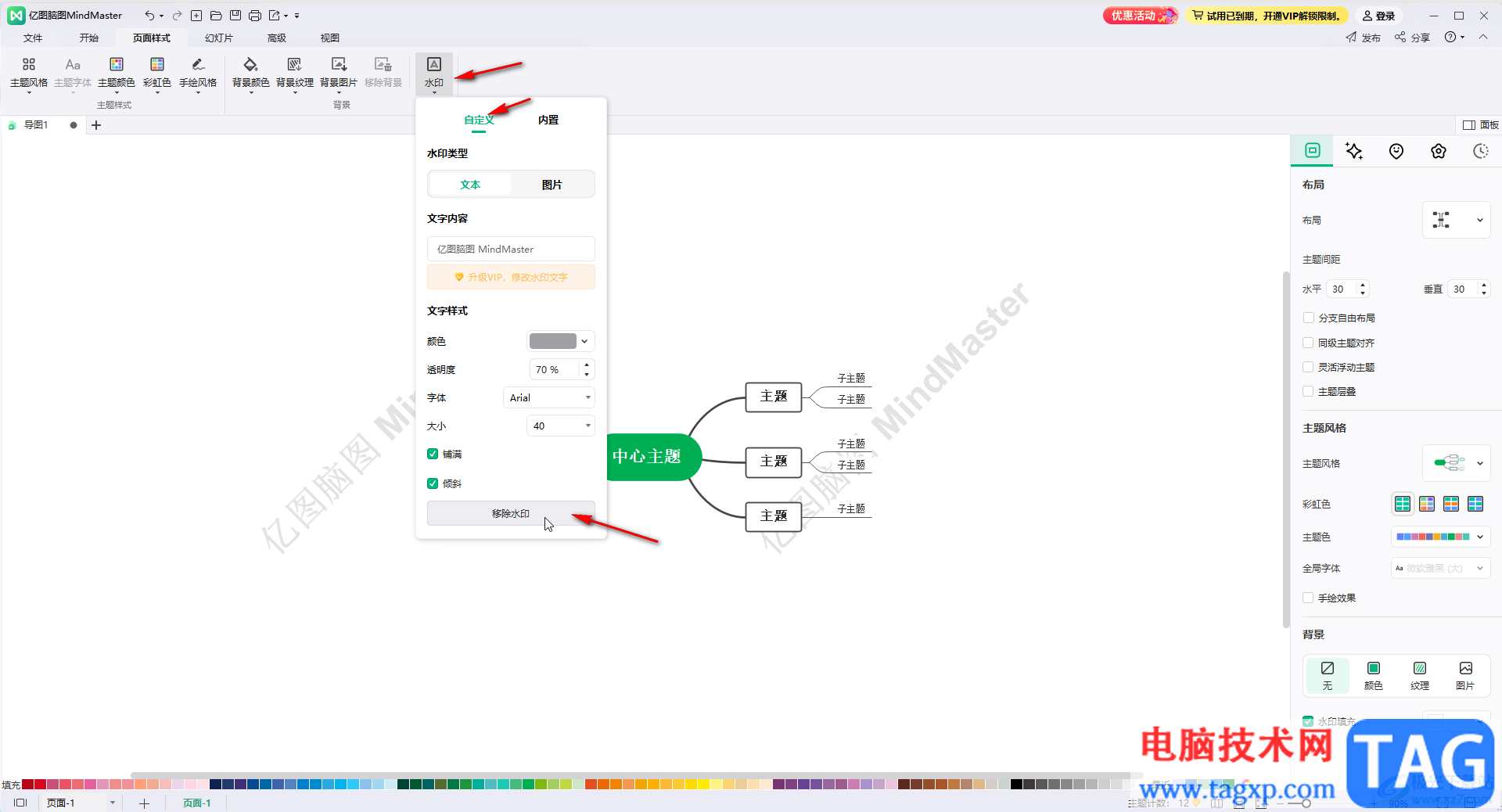
Task: Select the 颜色 background color option
Action: (1374, 676)
